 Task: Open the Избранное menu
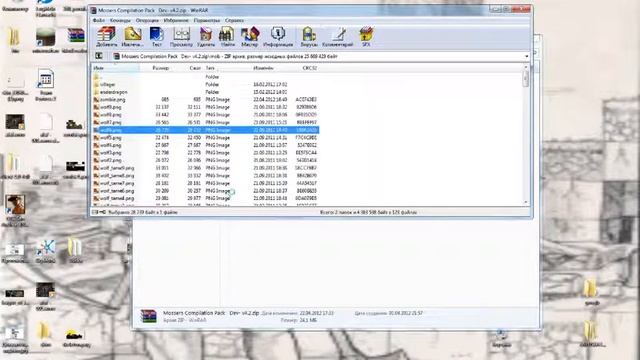point(176,20)
